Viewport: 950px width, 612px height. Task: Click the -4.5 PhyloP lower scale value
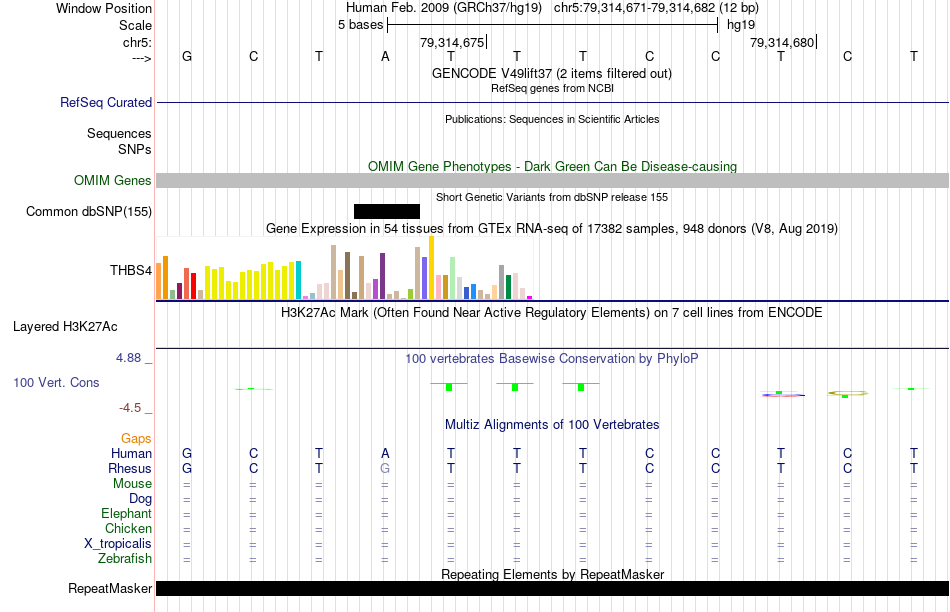130,408
